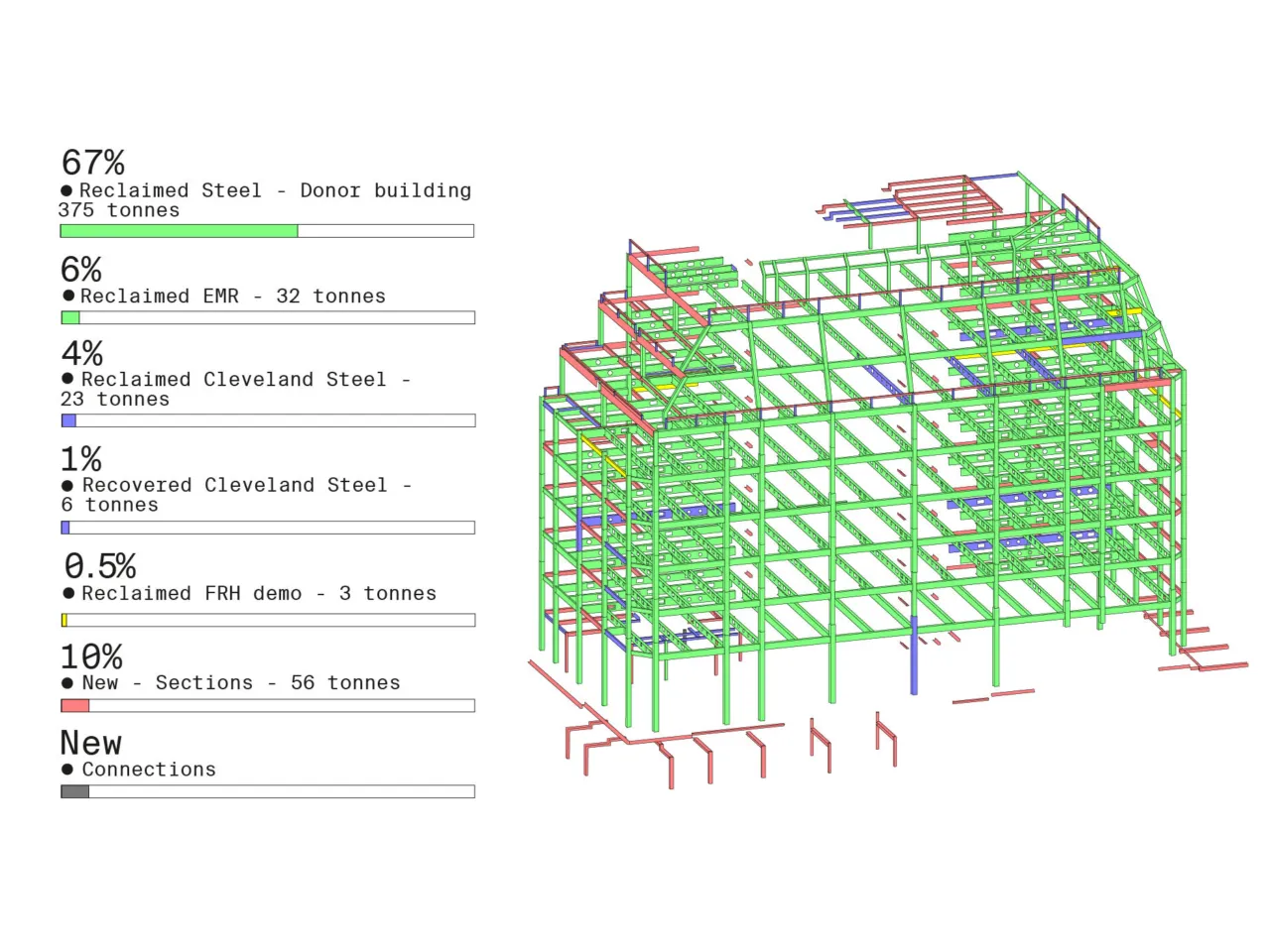Click the large "New" heading above Connections

point(91,743)
